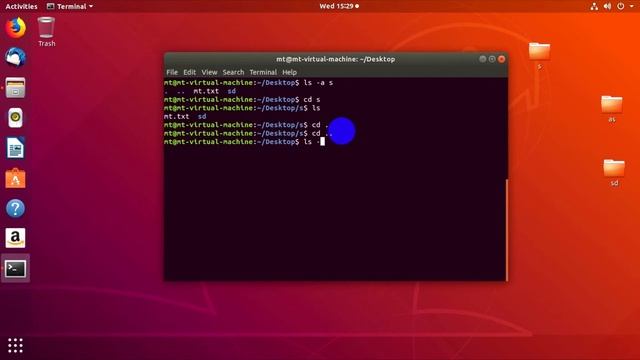Maximize the terminal window
Image resolution: width=640 pixels, height=360 pixels.
coord(492,59)
